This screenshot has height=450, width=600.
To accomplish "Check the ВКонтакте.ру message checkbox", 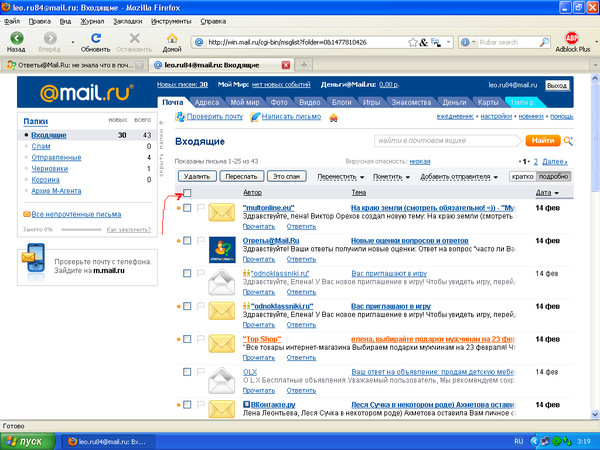I will click(x=187, y=404).
